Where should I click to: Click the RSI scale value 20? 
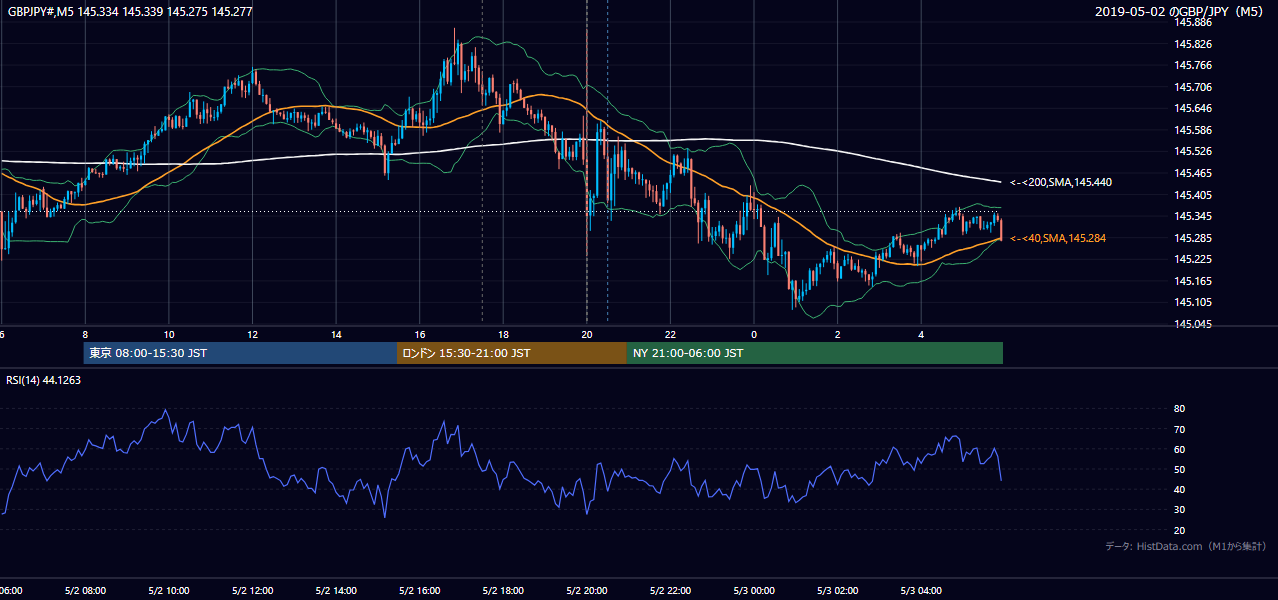click(1179, 530)
